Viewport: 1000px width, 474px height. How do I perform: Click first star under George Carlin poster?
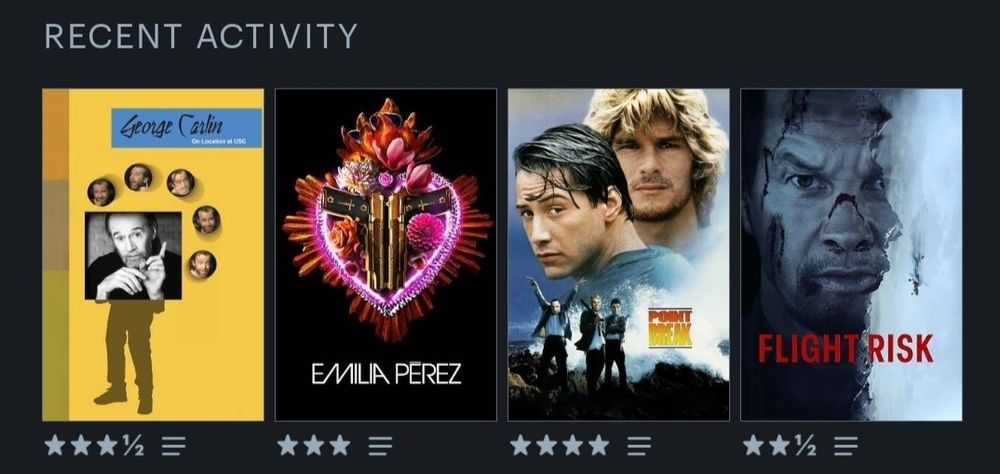pyautogui.click(x=55, y=445)
